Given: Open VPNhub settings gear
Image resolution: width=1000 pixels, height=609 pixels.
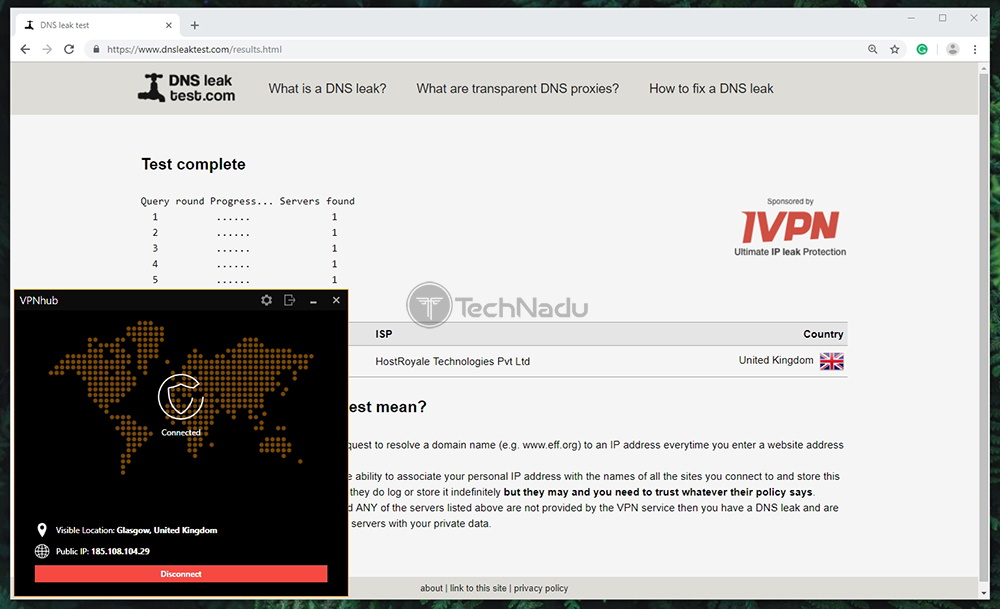Looking at the screenshot, I should click(x=267, y=300).
